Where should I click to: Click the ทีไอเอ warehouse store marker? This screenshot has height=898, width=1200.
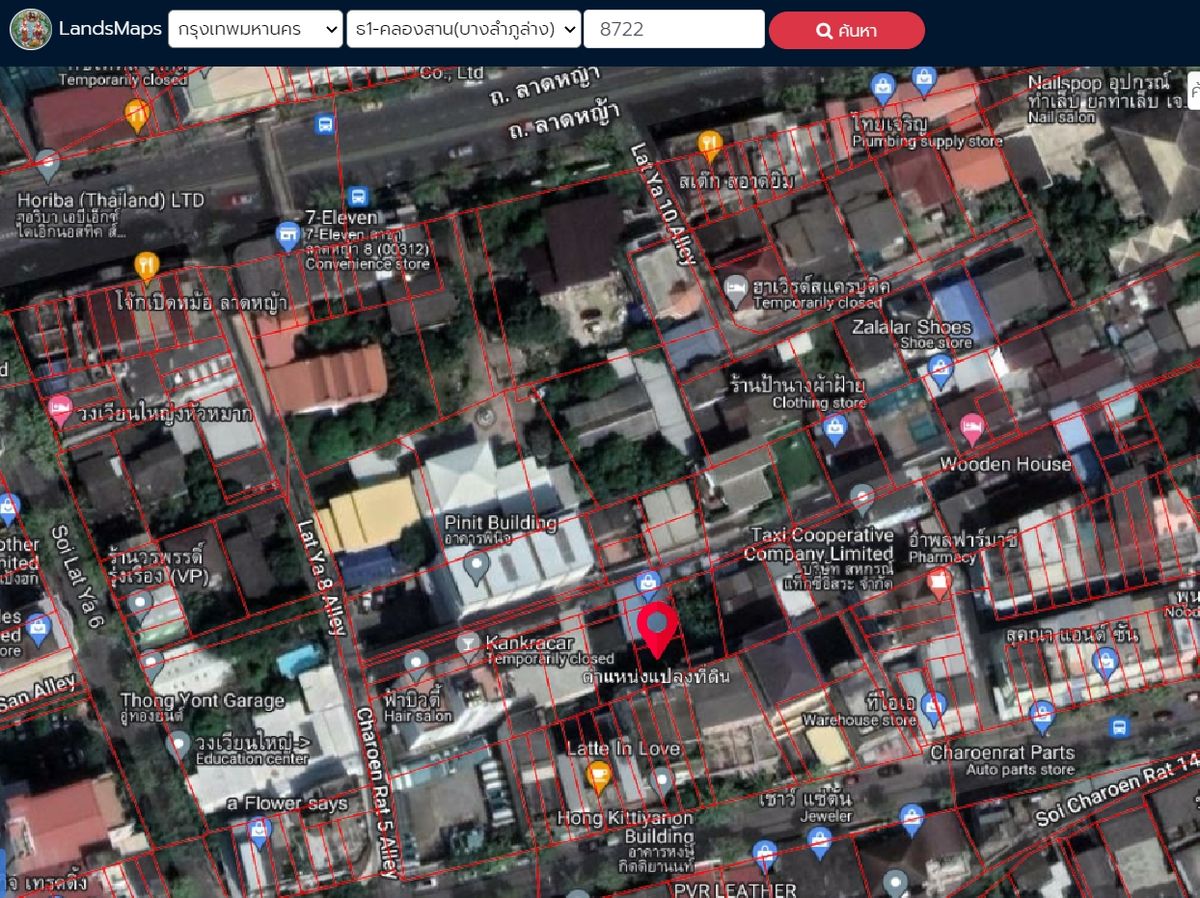pos(933,706)
